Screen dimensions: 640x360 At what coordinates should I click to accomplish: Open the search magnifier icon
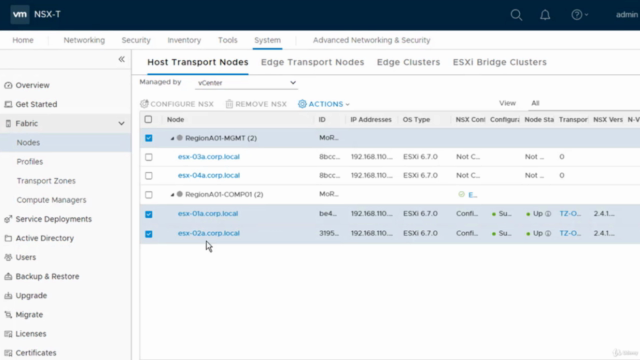(516, 15)
